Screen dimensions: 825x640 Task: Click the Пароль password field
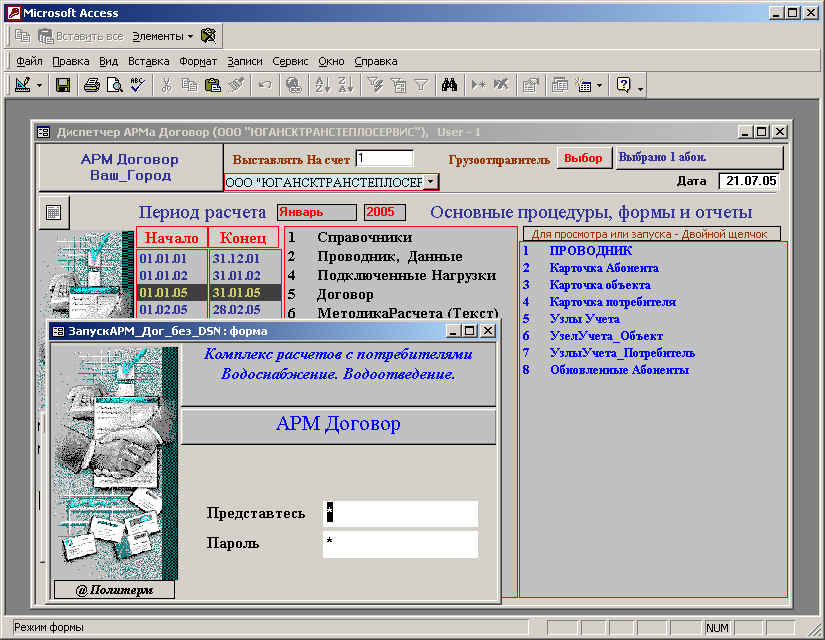point(400,544)
